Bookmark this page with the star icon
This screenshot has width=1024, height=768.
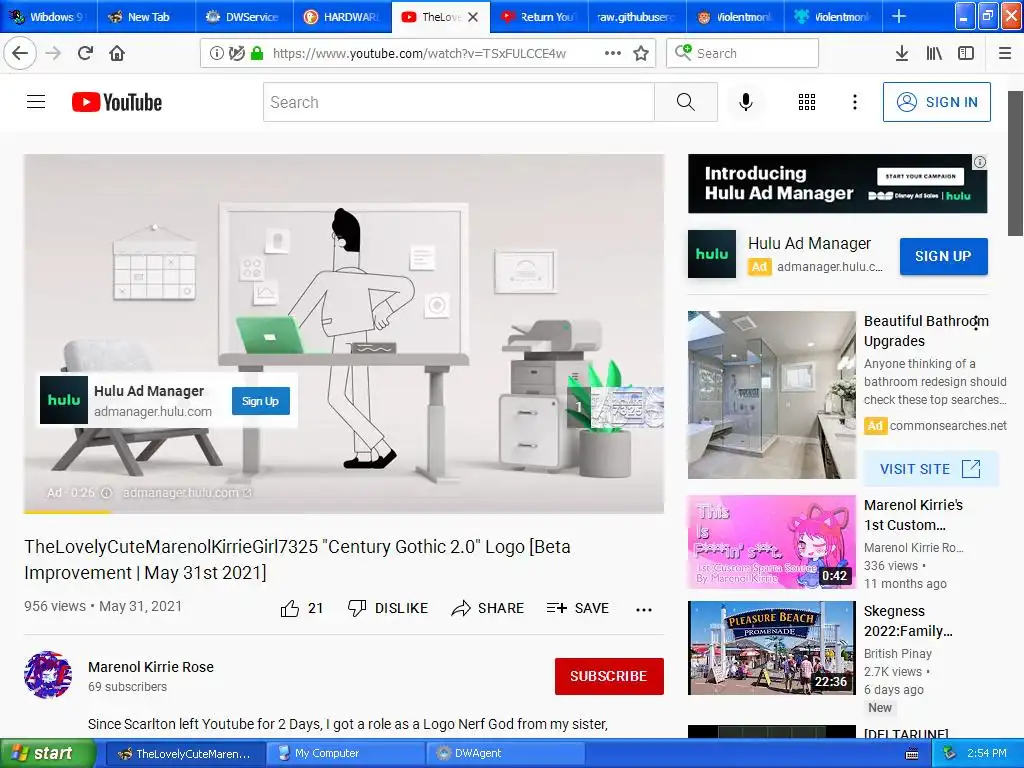[641, 53]
